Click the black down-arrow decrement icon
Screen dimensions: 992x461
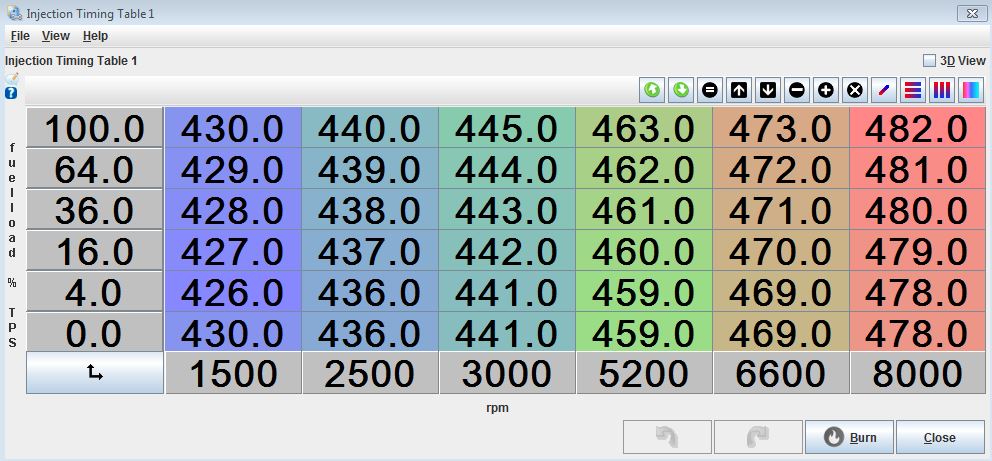point(768,90)
